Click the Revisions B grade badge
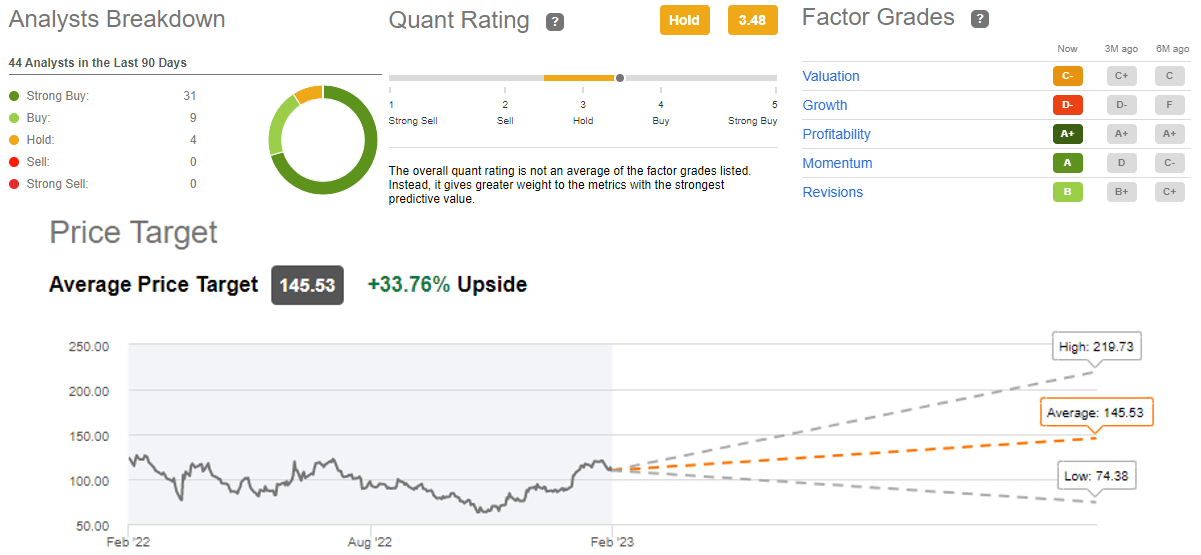The image size is (1201, 555). pos(1068,192)
